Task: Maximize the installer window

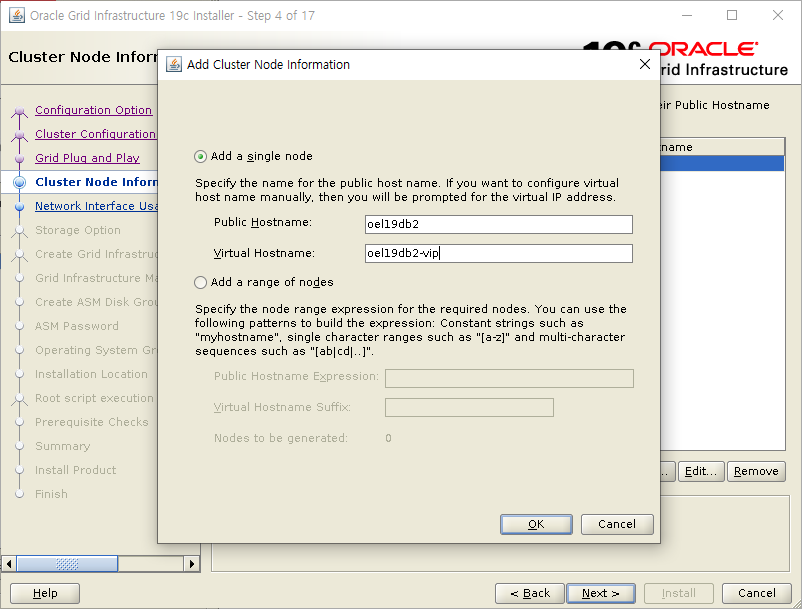Action: (x=732, y=15)
